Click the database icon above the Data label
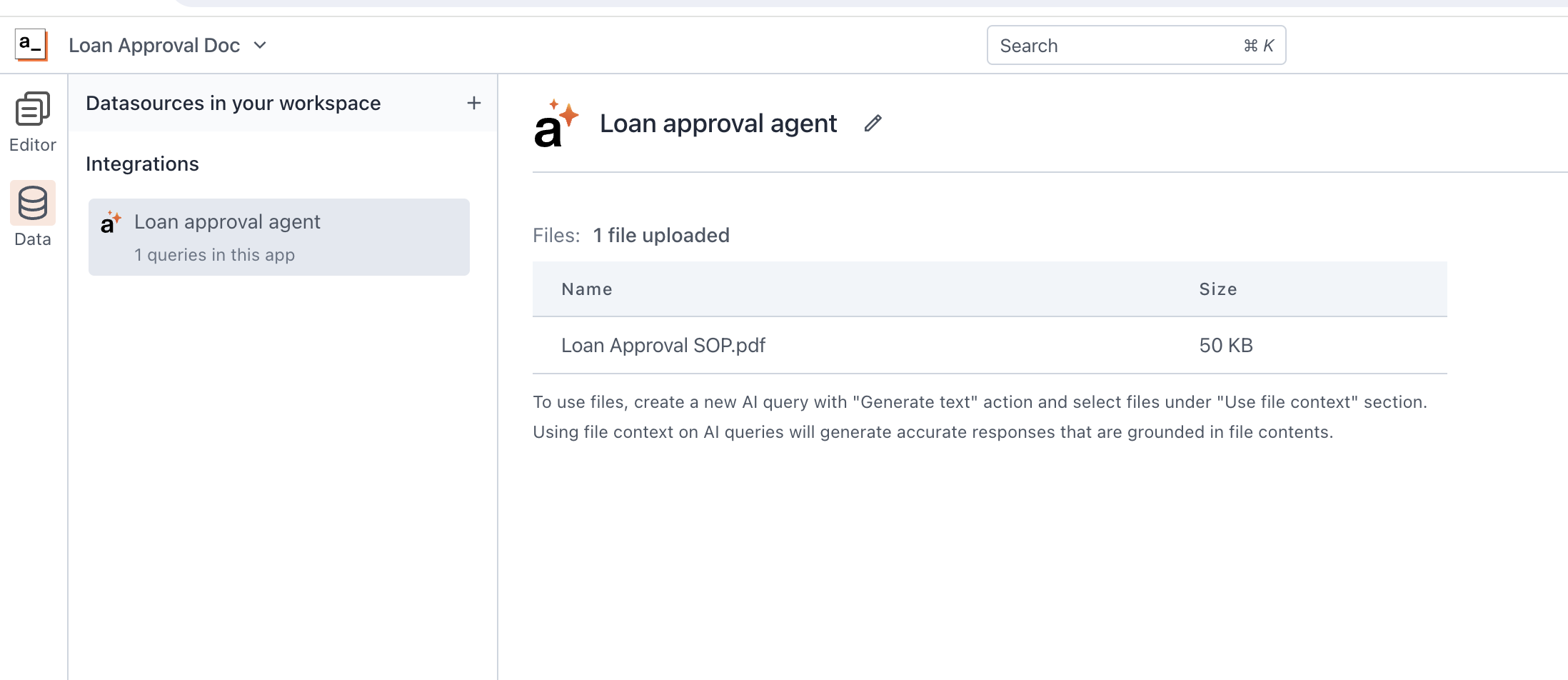The width and height of the screenshot is (1568, 680). click(32, 203)
